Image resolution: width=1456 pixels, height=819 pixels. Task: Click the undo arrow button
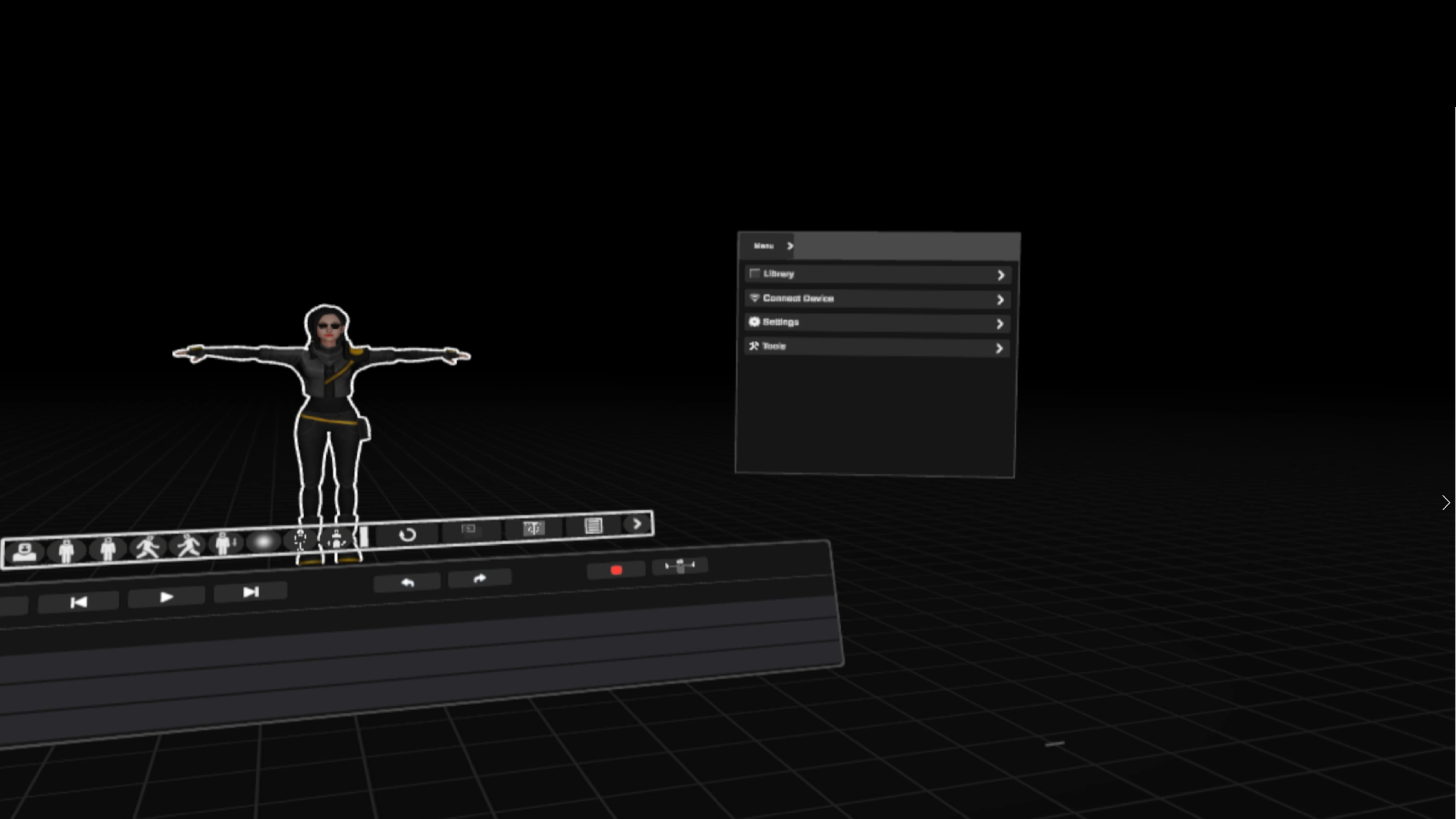click(x=407, y=582)
